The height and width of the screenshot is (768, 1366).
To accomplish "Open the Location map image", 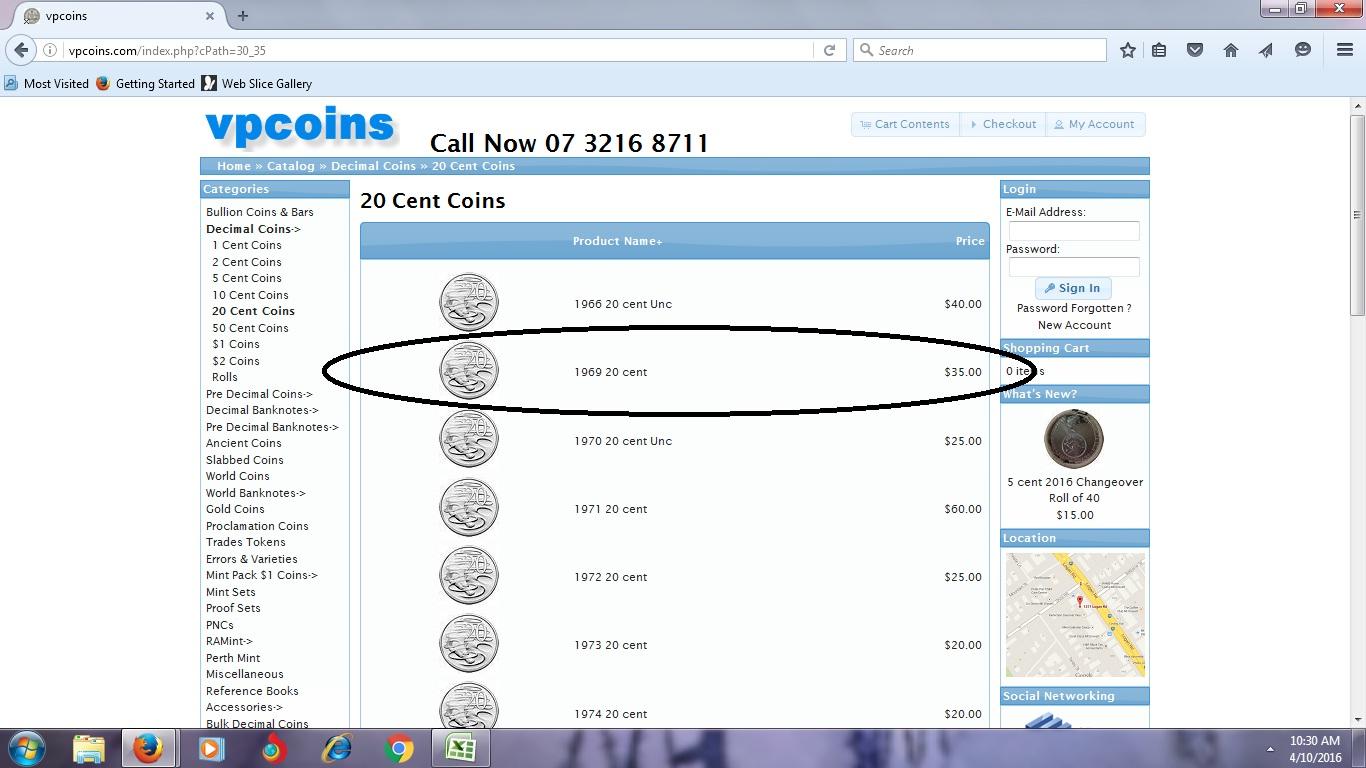I will pos(1075,615).
